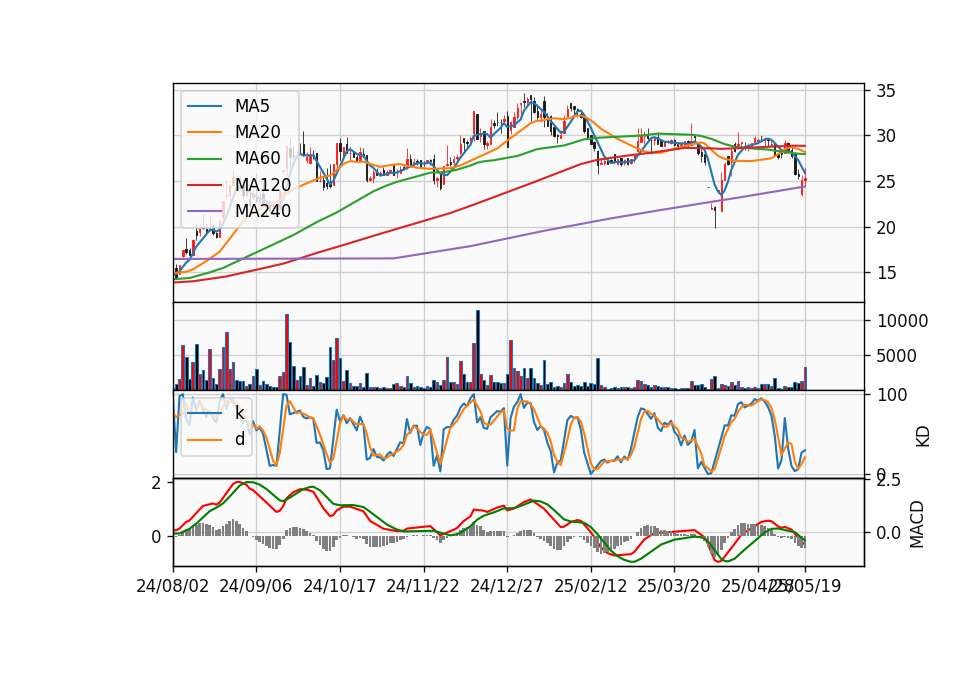The image size is (960, 690).
Task: Click the green MA60 legend line sample
Action: pos(204,159)
